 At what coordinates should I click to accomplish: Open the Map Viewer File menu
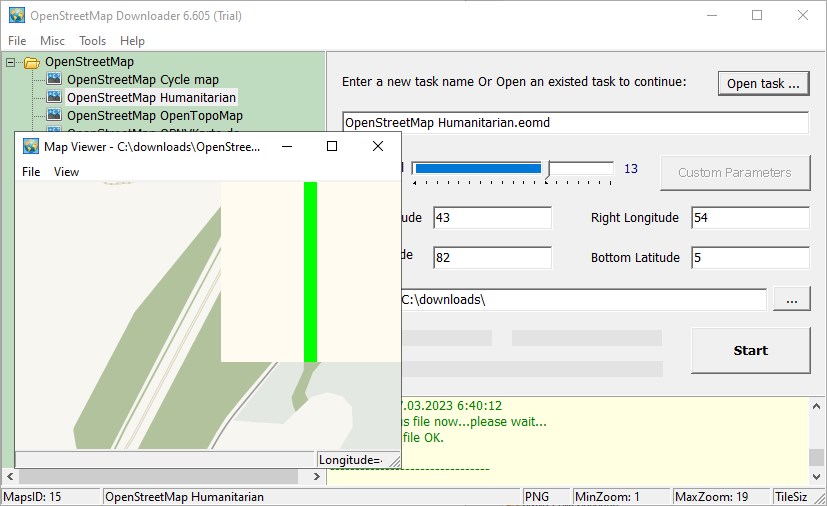pyautogui.click(x=31, y=171)
